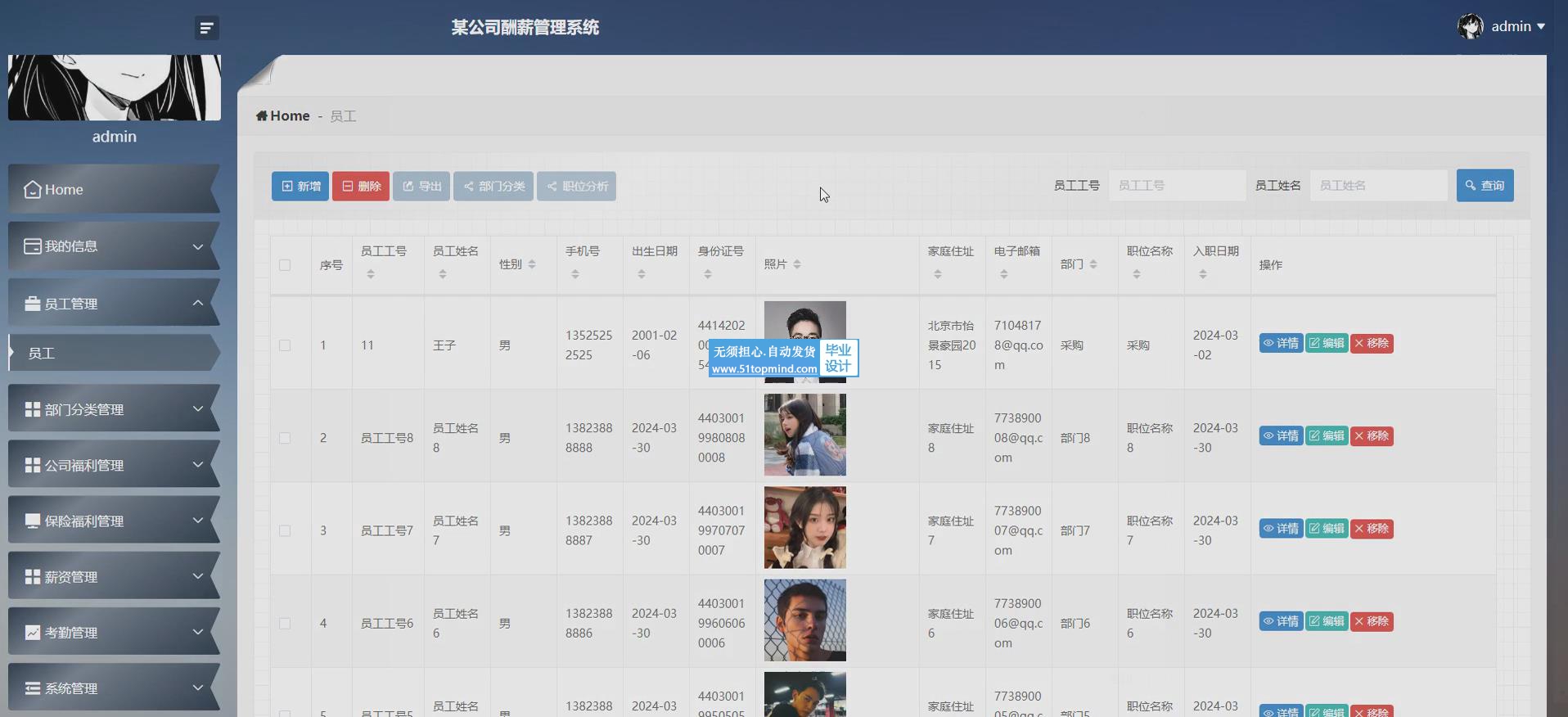
Task: Check the row checkbox for 王子
Action: [285, 345]
